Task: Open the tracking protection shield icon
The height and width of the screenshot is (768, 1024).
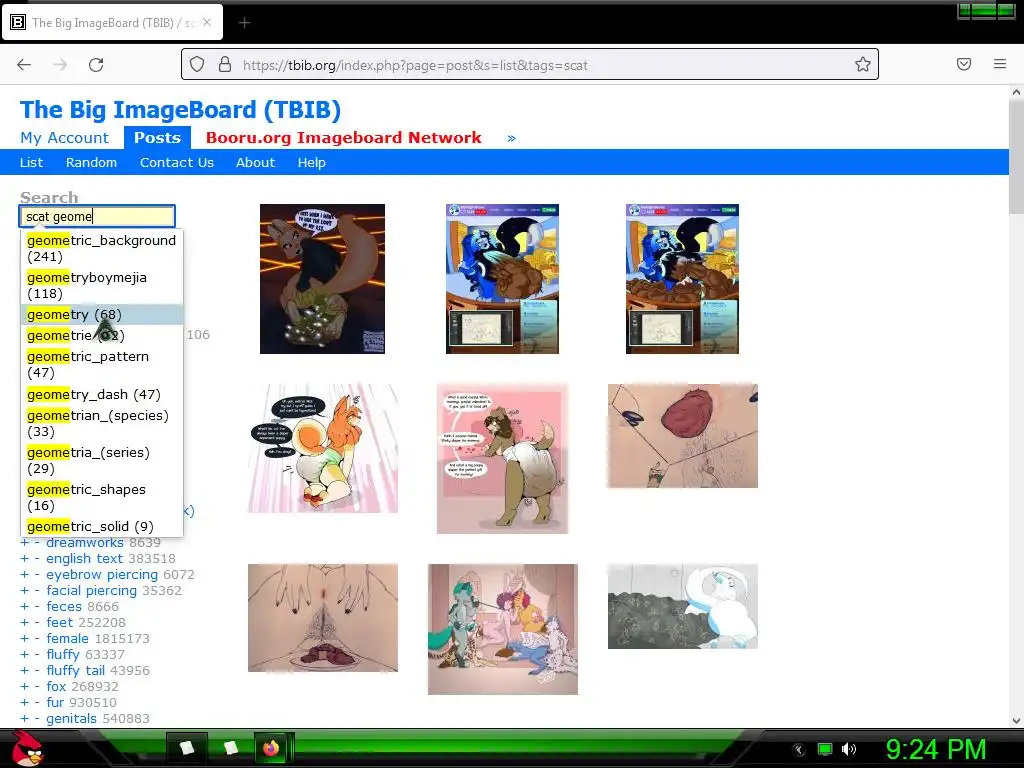Action: coord(197,65)
